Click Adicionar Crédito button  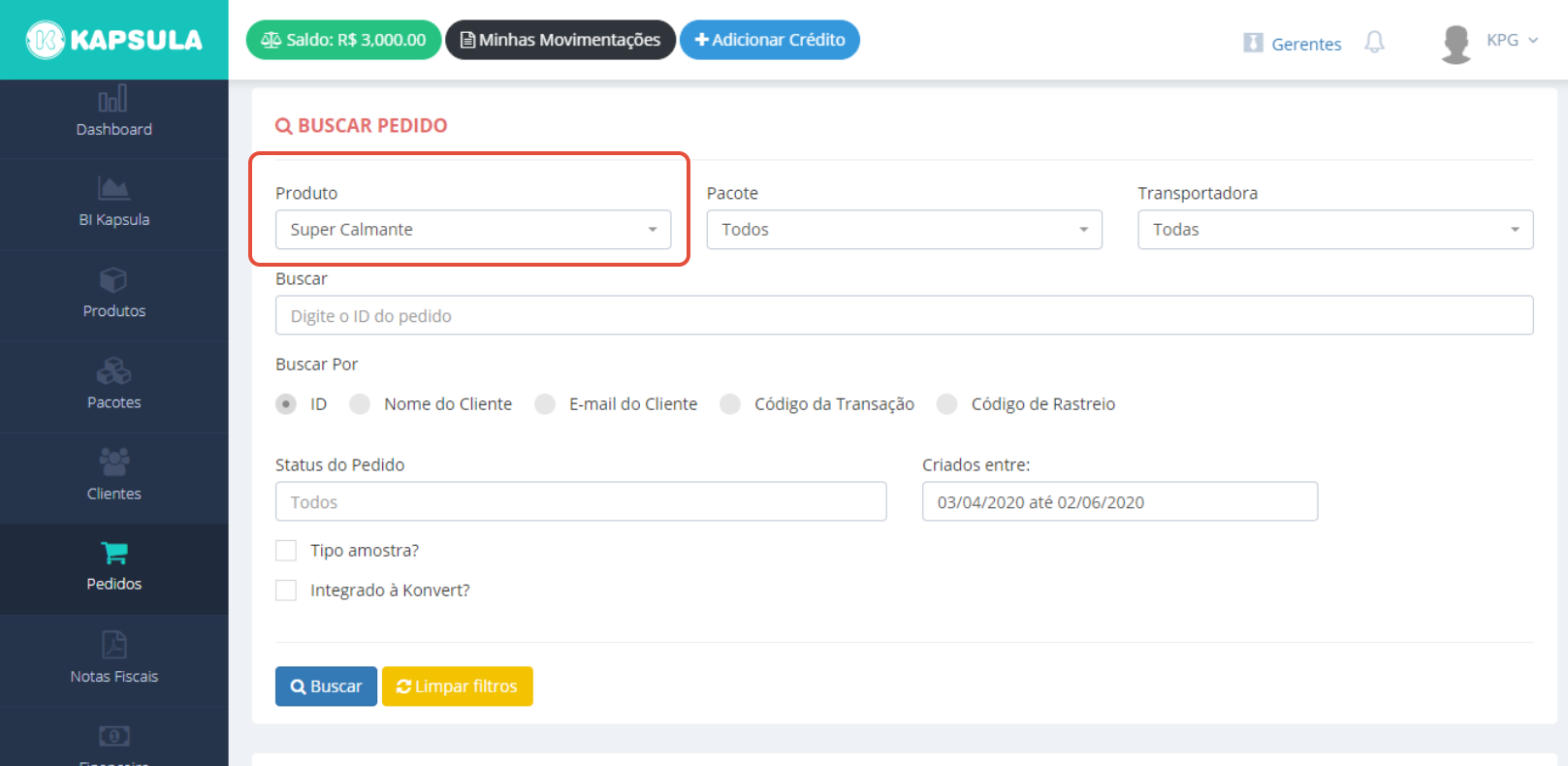[x=770, y=40]
